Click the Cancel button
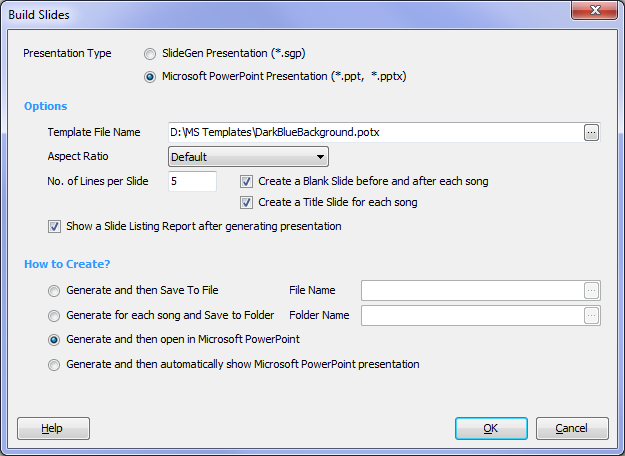Screen dimensions: 625x456 tap(572, 428)
